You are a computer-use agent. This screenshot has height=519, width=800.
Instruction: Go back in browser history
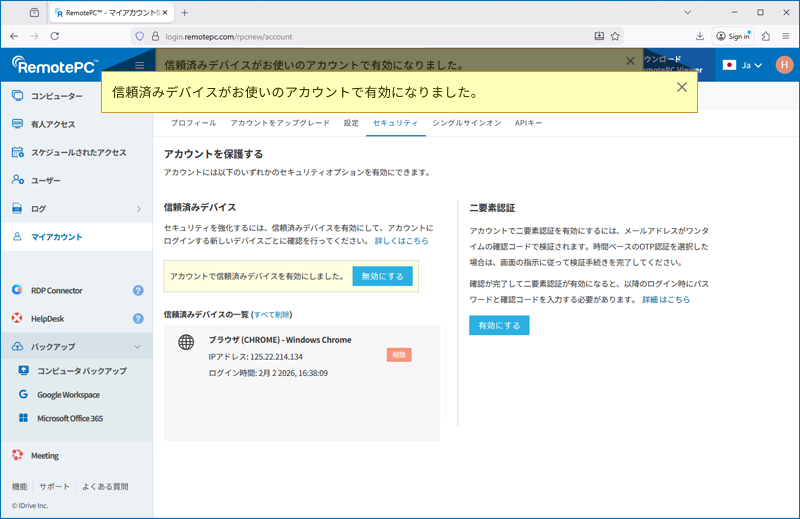point(14,36)
